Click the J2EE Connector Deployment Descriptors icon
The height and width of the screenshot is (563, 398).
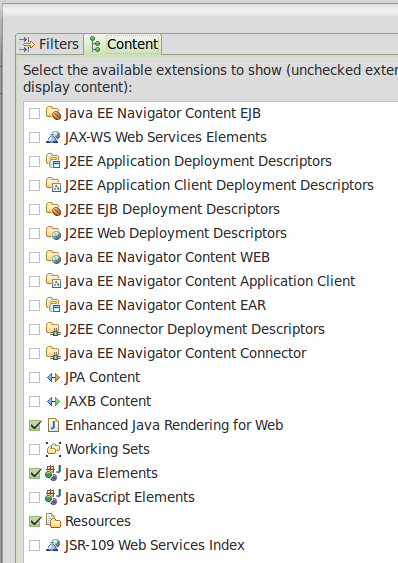54,329
